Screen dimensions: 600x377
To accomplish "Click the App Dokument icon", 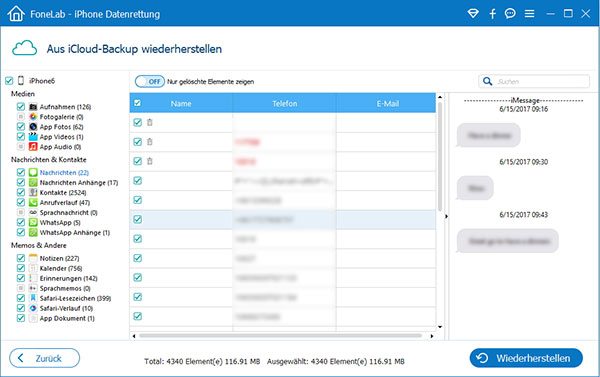I will tap(33, 318).
